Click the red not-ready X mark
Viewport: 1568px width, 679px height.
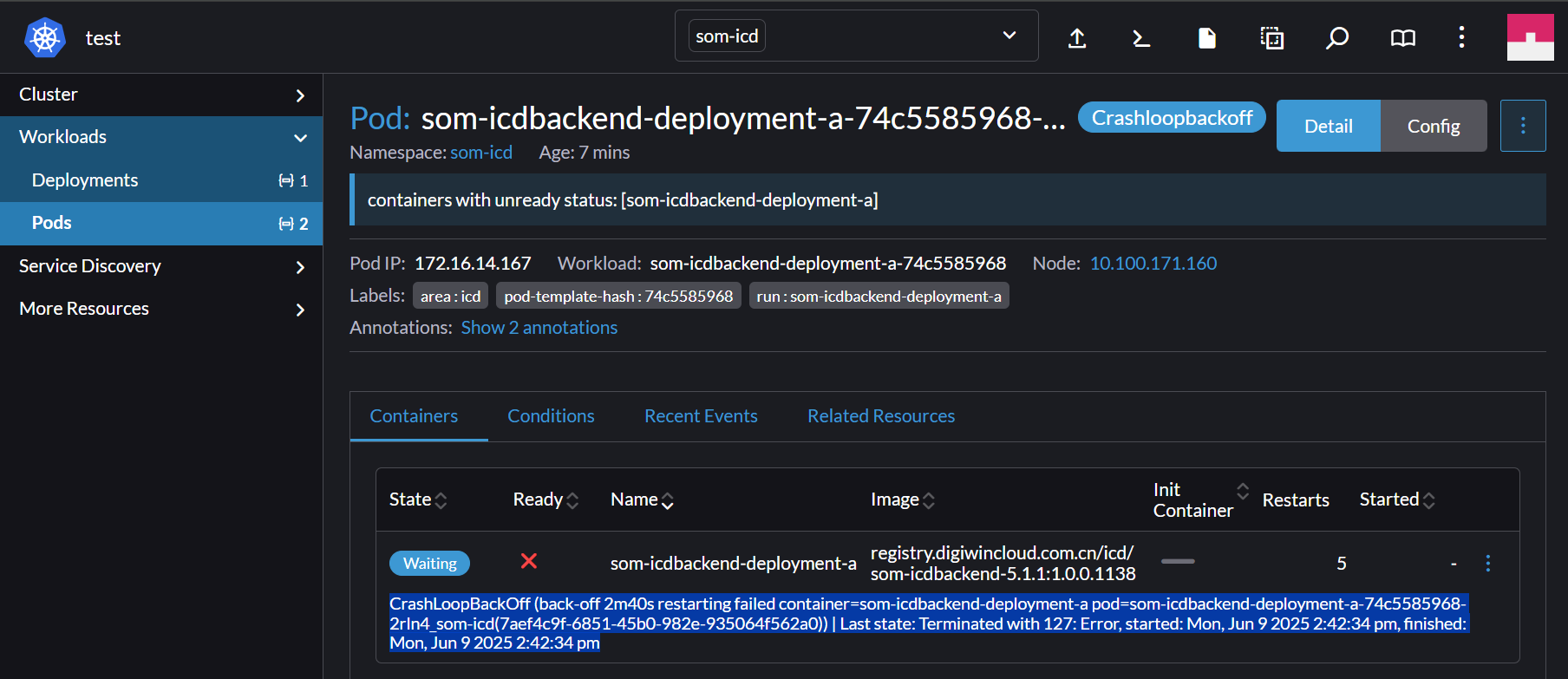pyautogui.click(x=529, y=561)
